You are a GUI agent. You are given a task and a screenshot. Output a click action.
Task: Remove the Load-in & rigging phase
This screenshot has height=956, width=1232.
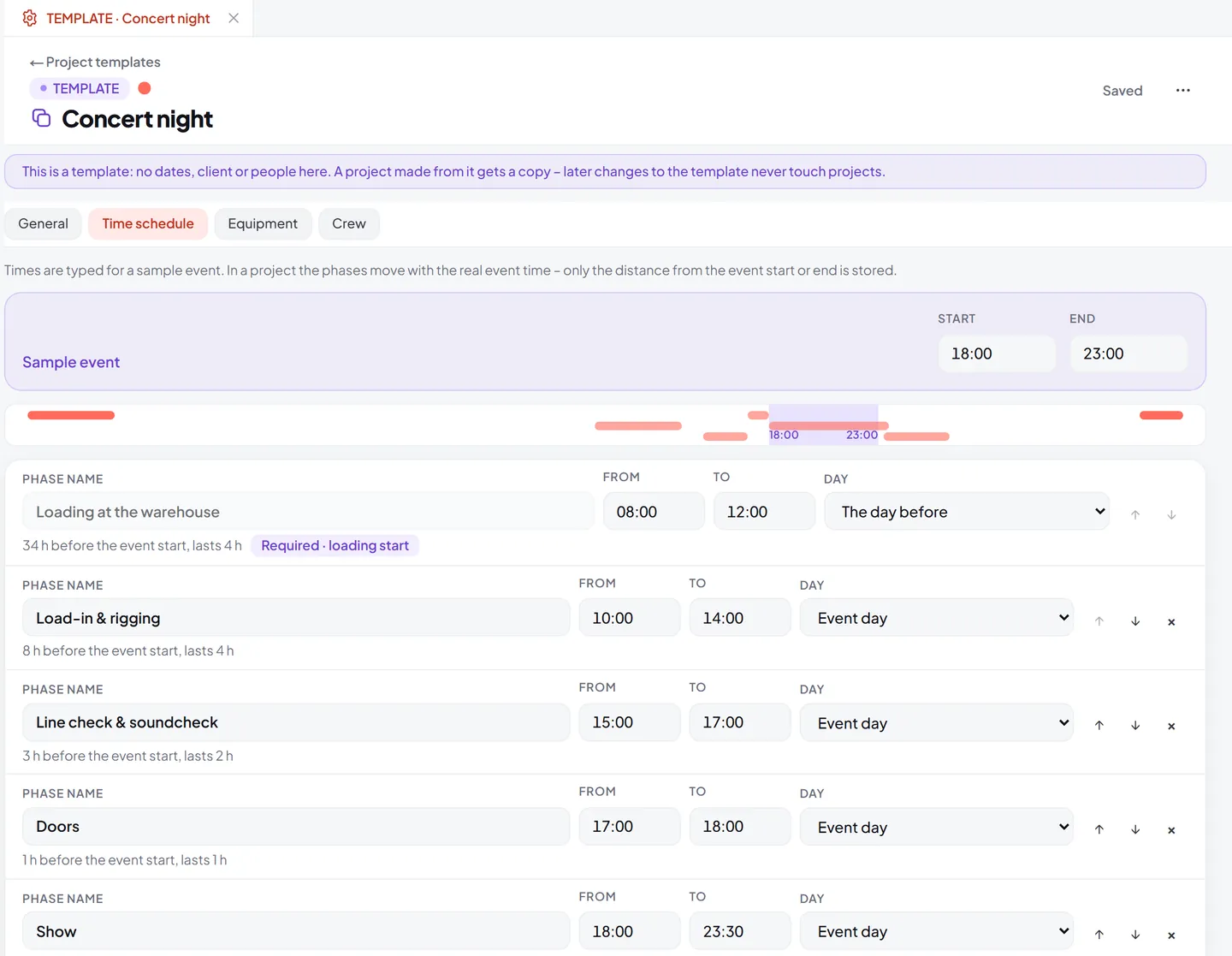1171,622
